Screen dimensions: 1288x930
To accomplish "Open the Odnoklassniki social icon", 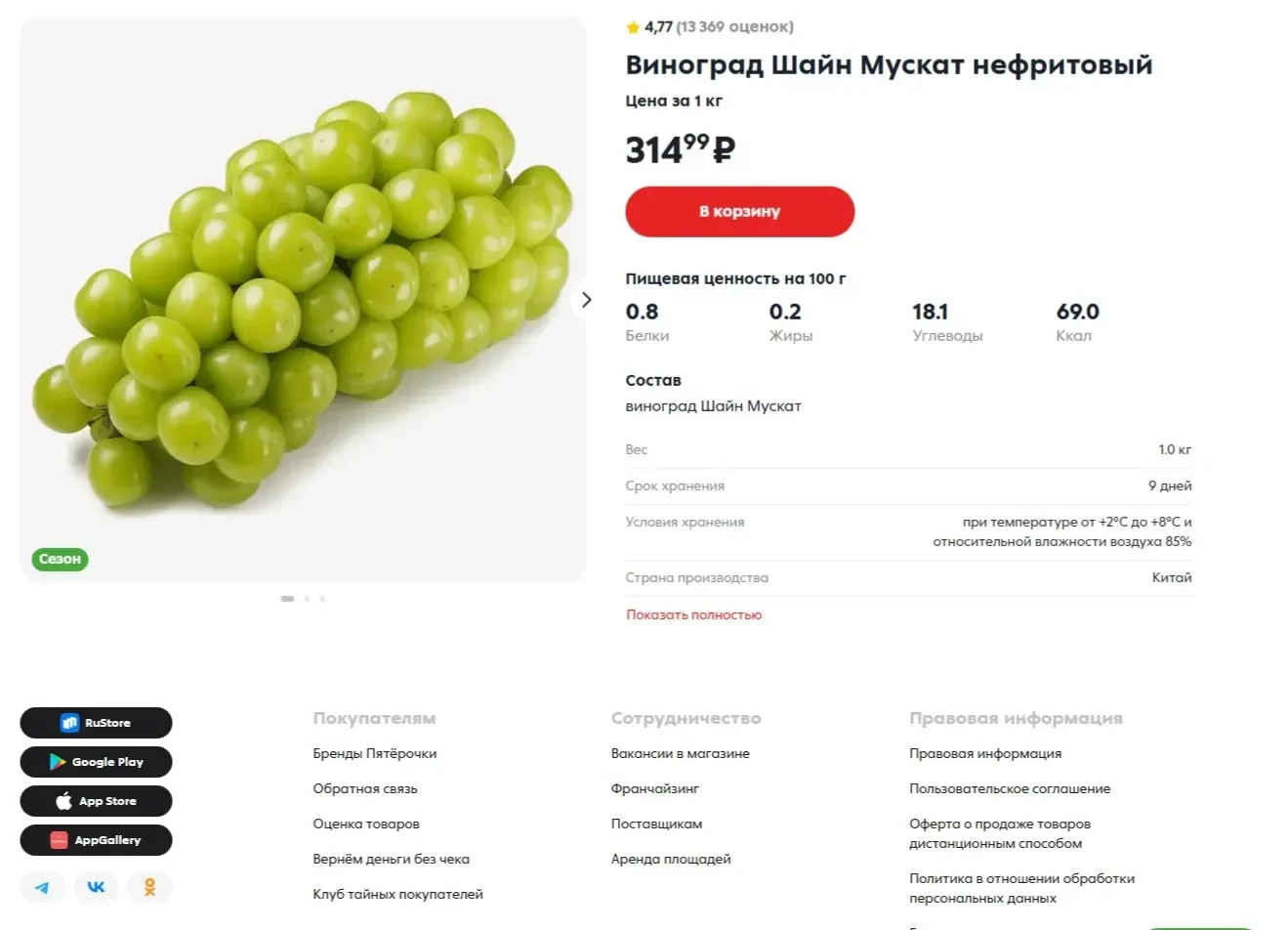I will point(149,887).
